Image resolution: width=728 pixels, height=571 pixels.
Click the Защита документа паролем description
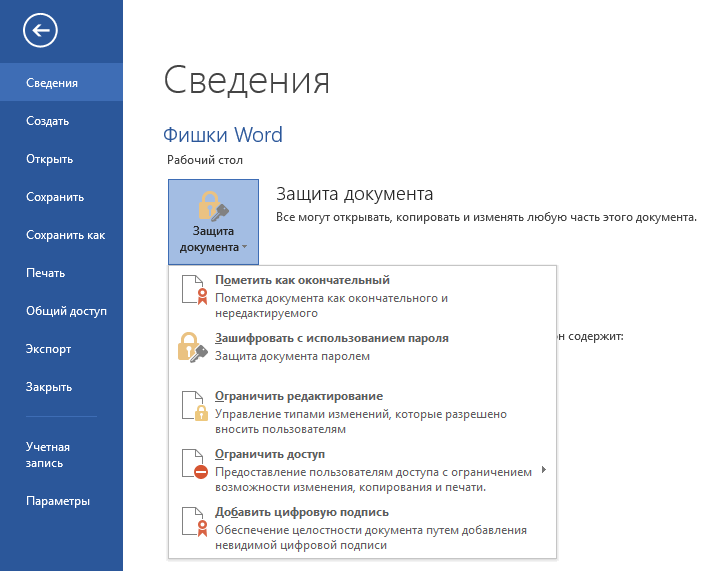click(x=292, y=357)
